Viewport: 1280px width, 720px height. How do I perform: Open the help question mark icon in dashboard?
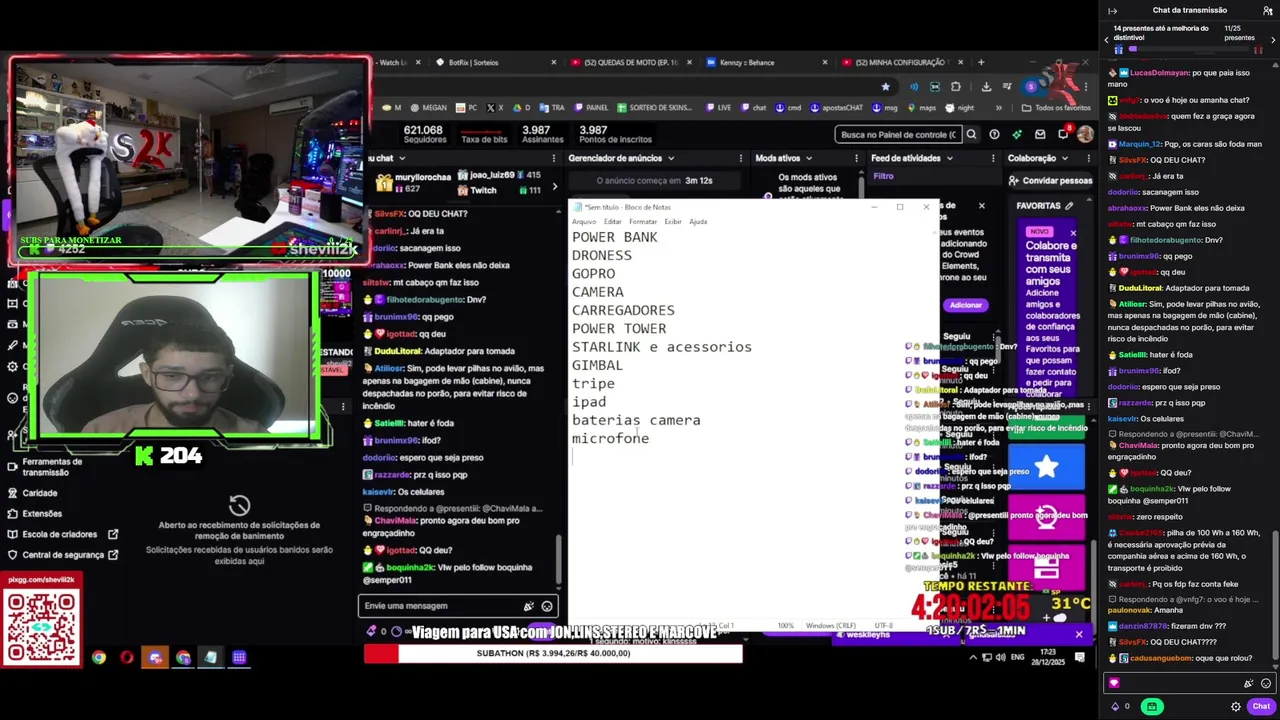[994, 134]
